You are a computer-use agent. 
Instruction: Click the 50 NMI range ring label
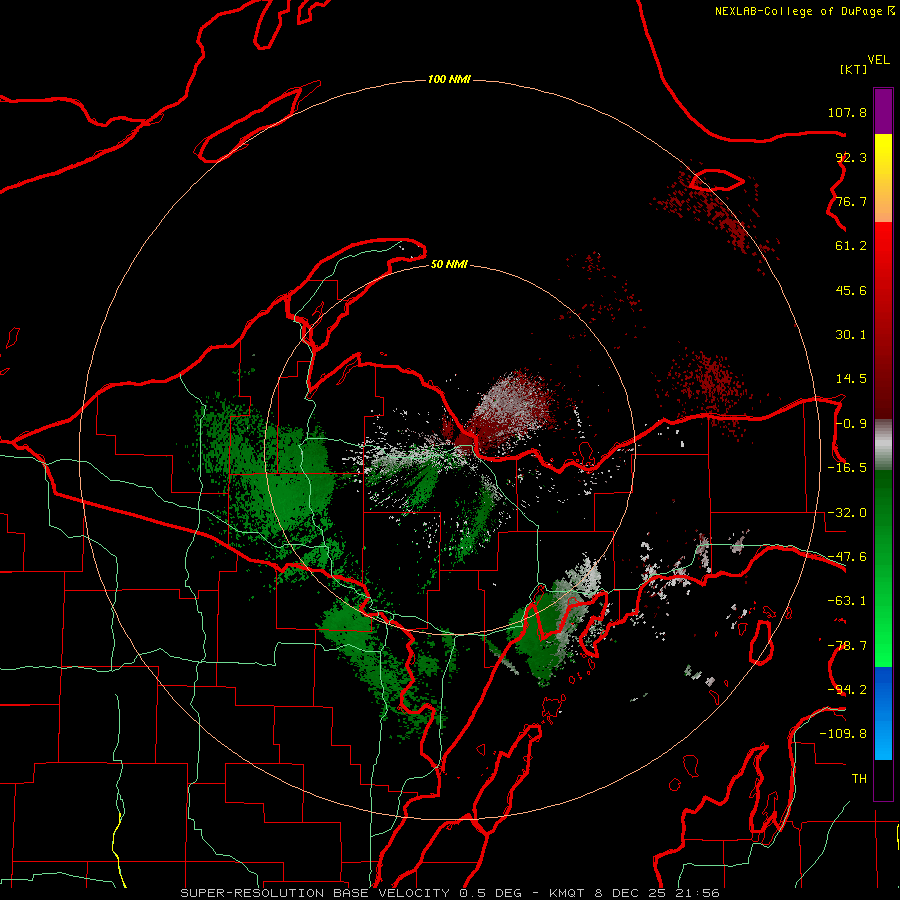point(449,265)
